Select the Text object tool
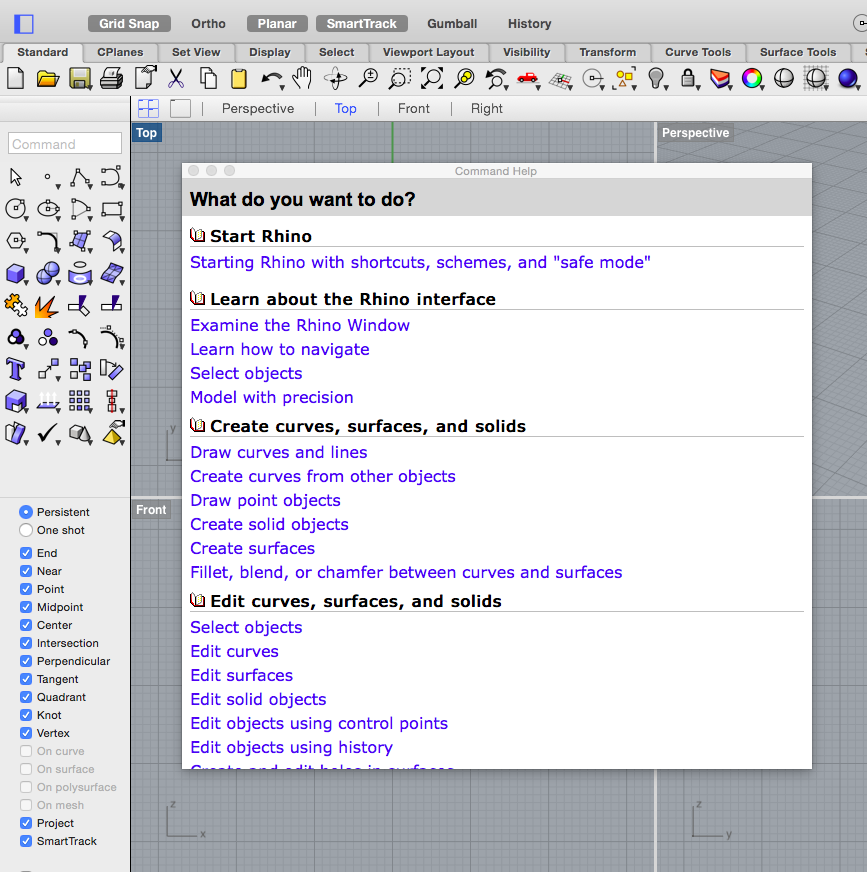 [x=15, y=368]
